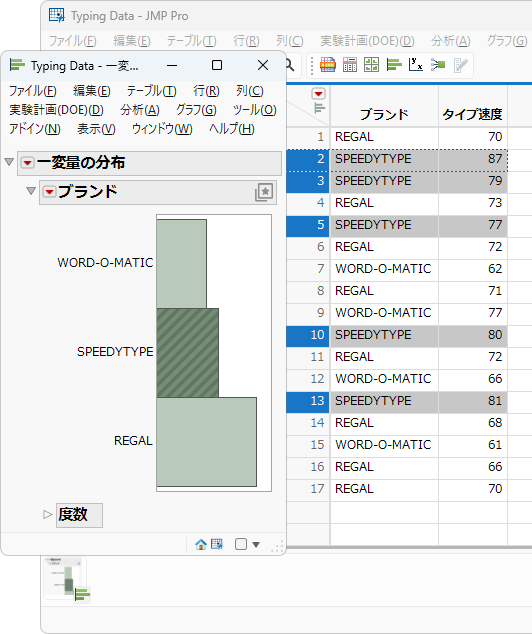The width and height of the screenshot is (532, 634).
Task: Click the WORD-O-MATIC axis label in histogram
Action: pos(105,263)
